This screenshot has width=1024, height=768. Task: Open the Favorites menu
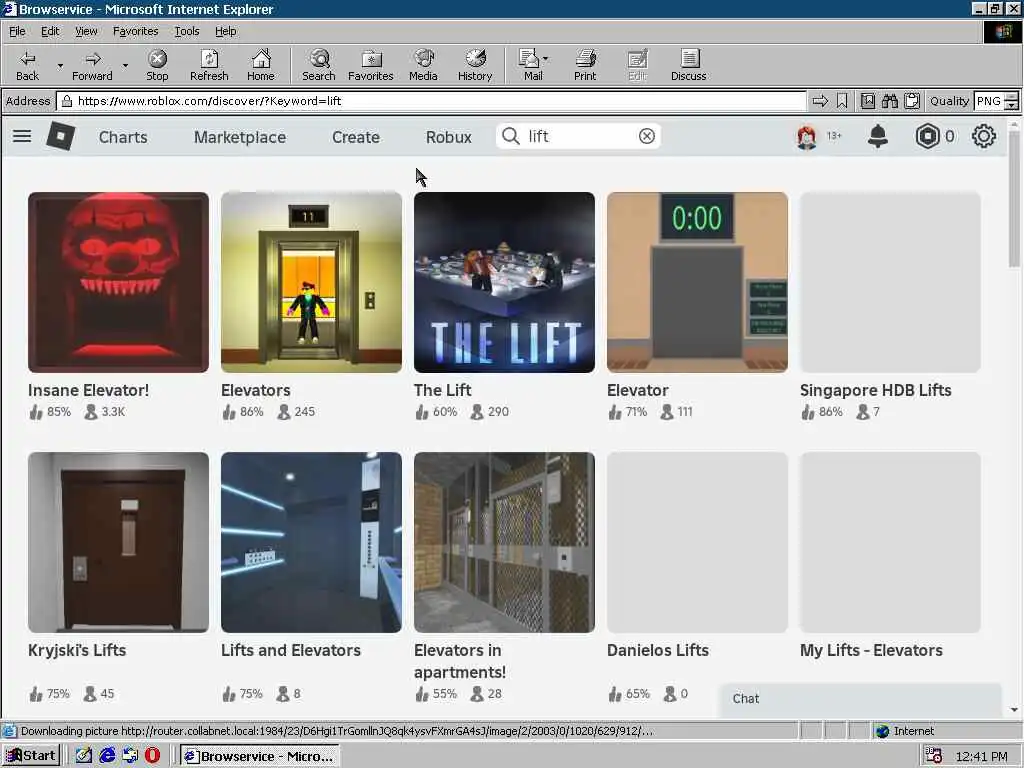pos(135,31)
